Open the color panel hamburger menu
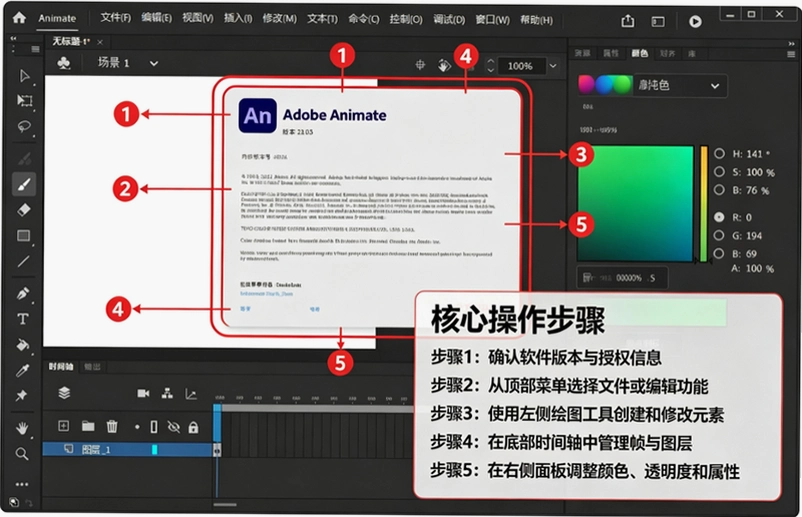This screenshot has height=517, width=802. click(x=791, y=54)
